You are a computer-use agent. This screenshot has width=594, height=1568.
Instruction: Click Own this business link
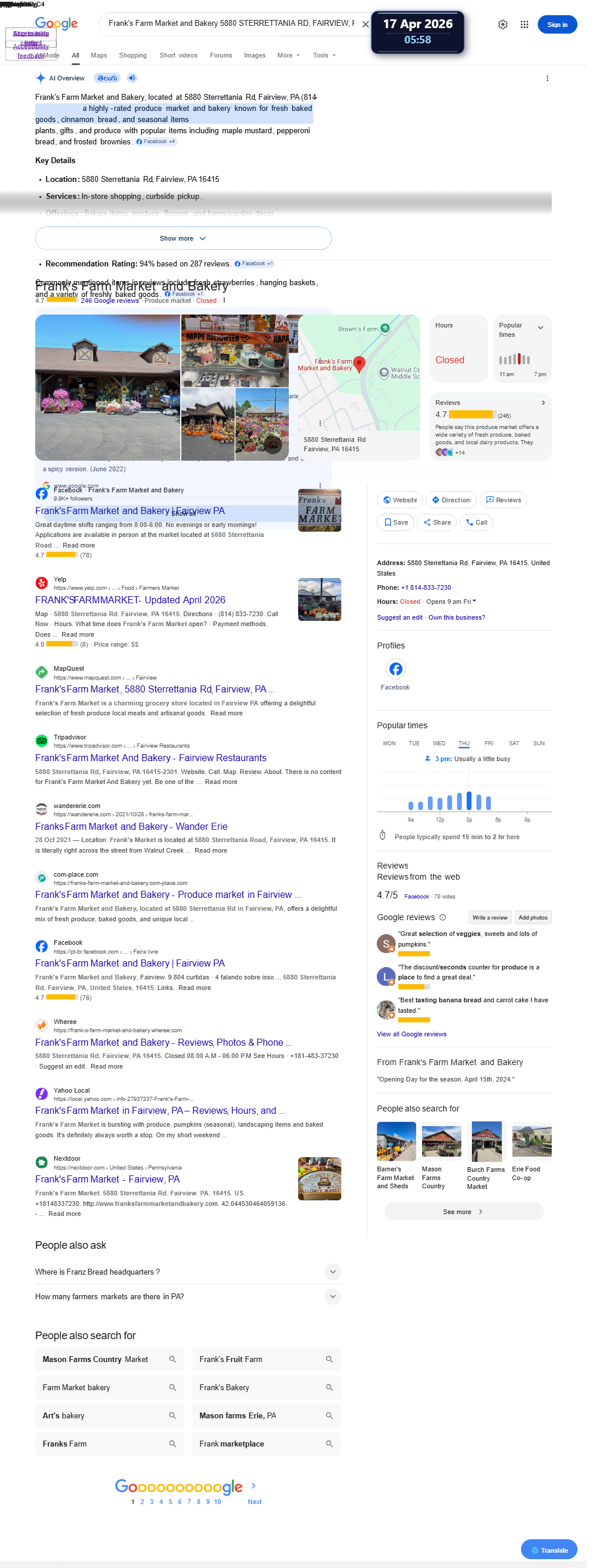click(457, 617)
